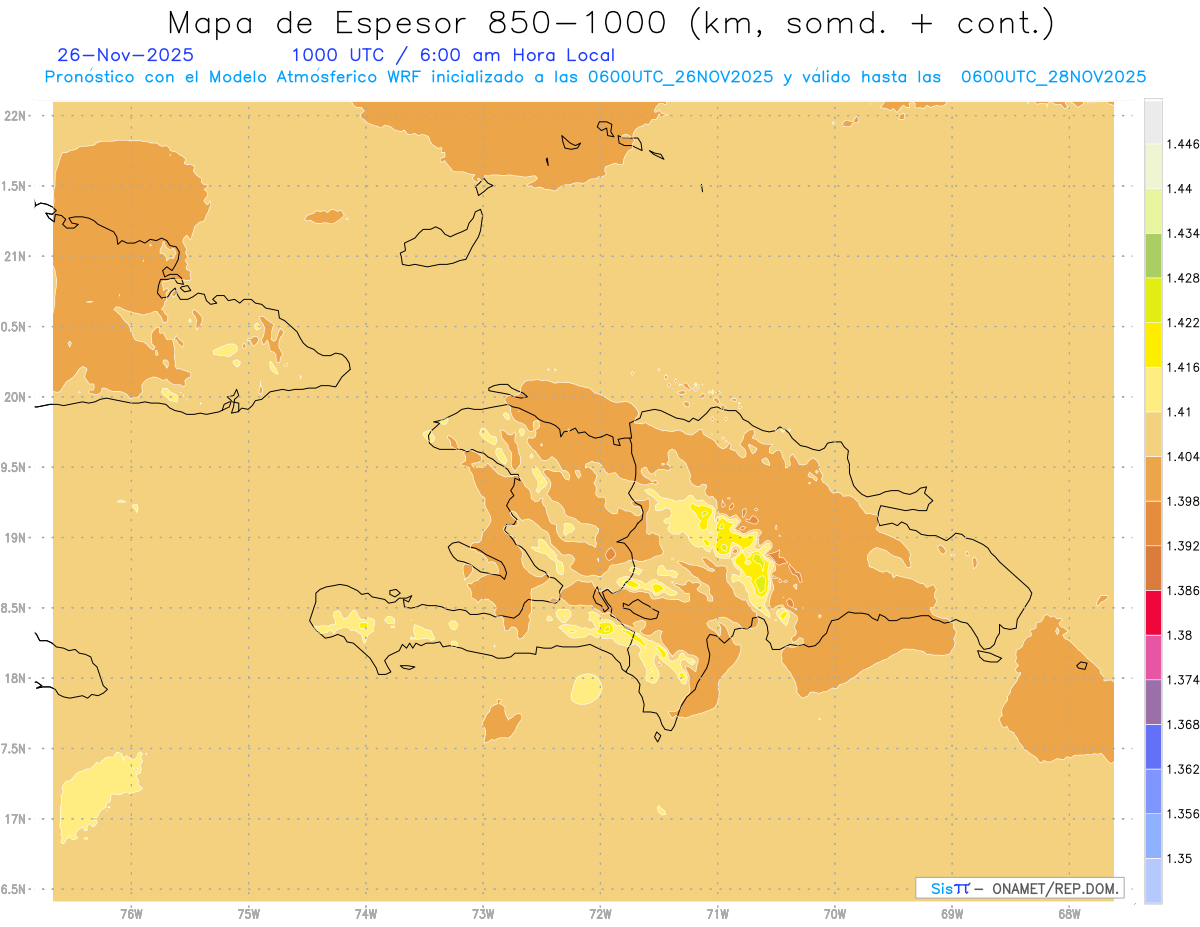Click the date '26-Nov-2025'
This screenshot has width=1200, height=927.
(126, 55)
